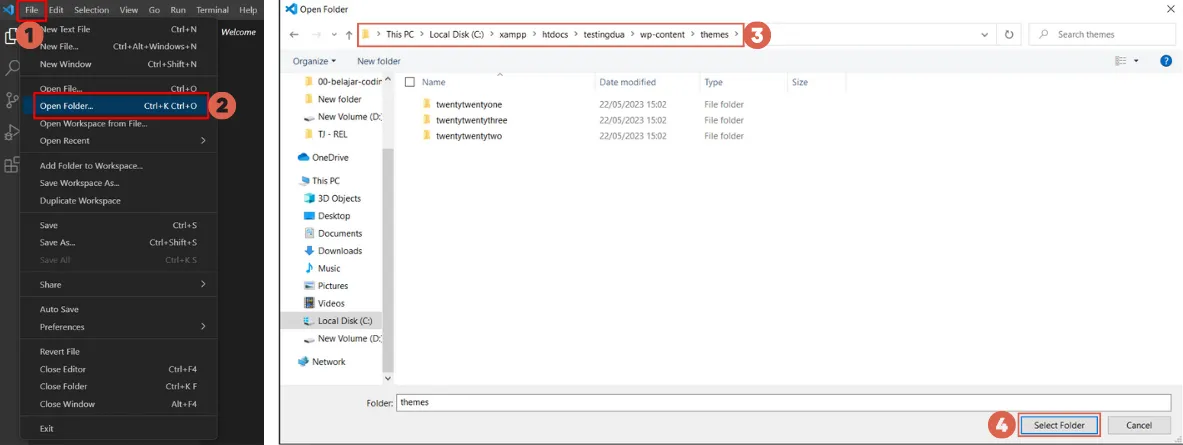Sort by the Date modified column header
The image size is (1183, 445).
tap(627, 82)
